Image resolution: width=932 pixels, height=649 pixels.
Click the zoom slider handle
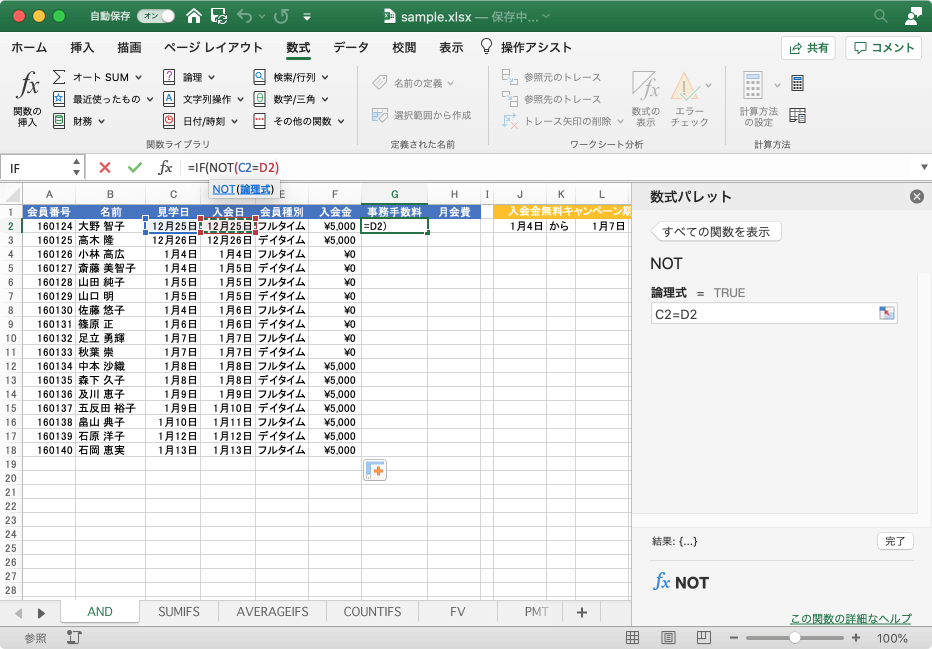pos(794,638)
